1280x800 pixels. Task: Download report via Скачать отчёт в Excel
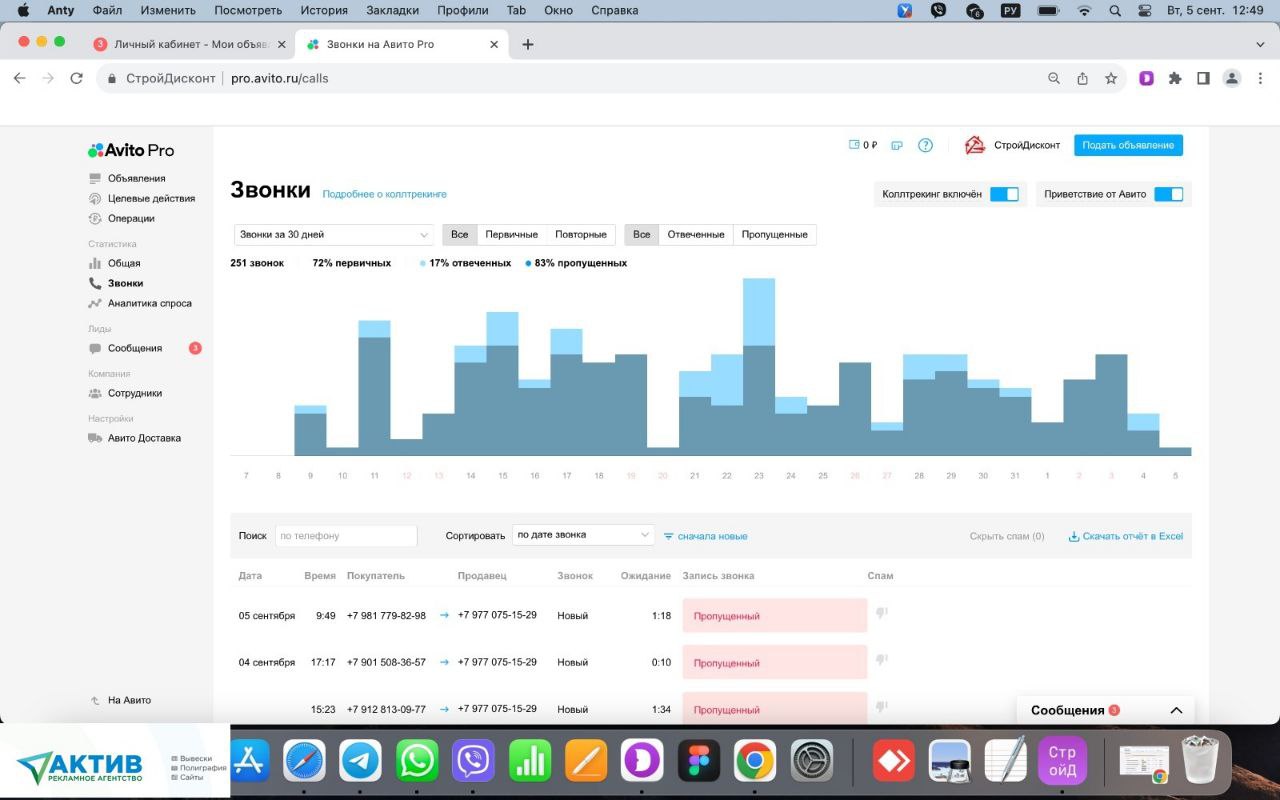point(1126,536)
